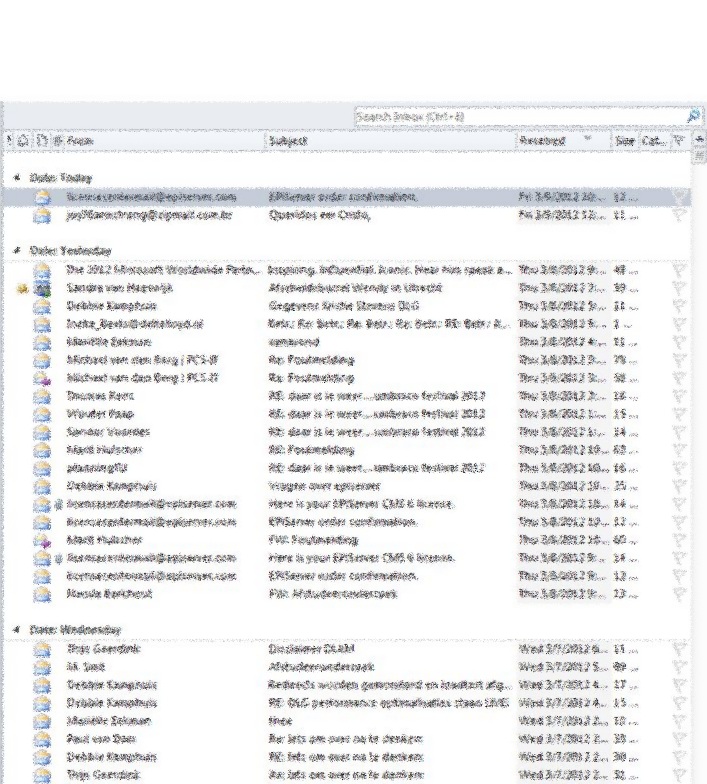This screenshot has width=707, height=784.
Task: Toggle the flag on Paul van Dam's message
Action: coord(680,738)
